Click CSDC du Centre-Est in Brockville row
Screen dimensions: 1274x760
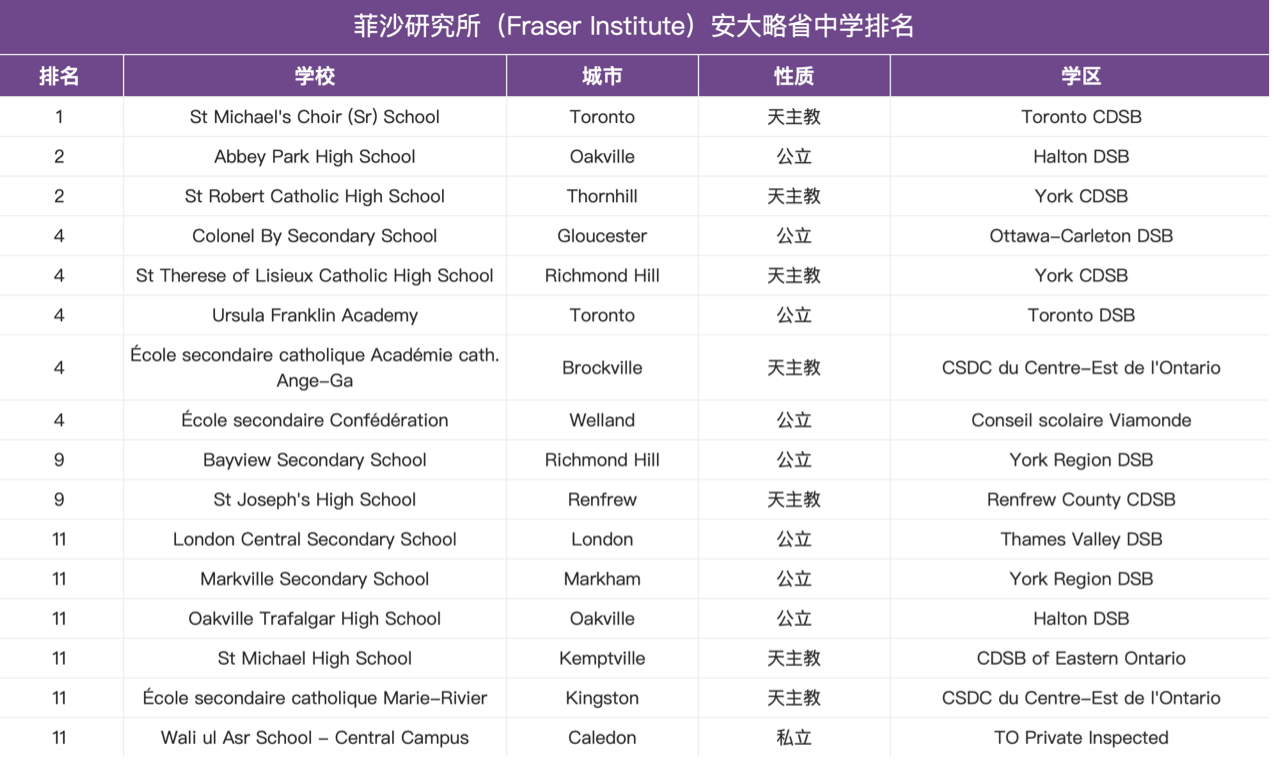pyautogui.click(x=1081, y=368)
